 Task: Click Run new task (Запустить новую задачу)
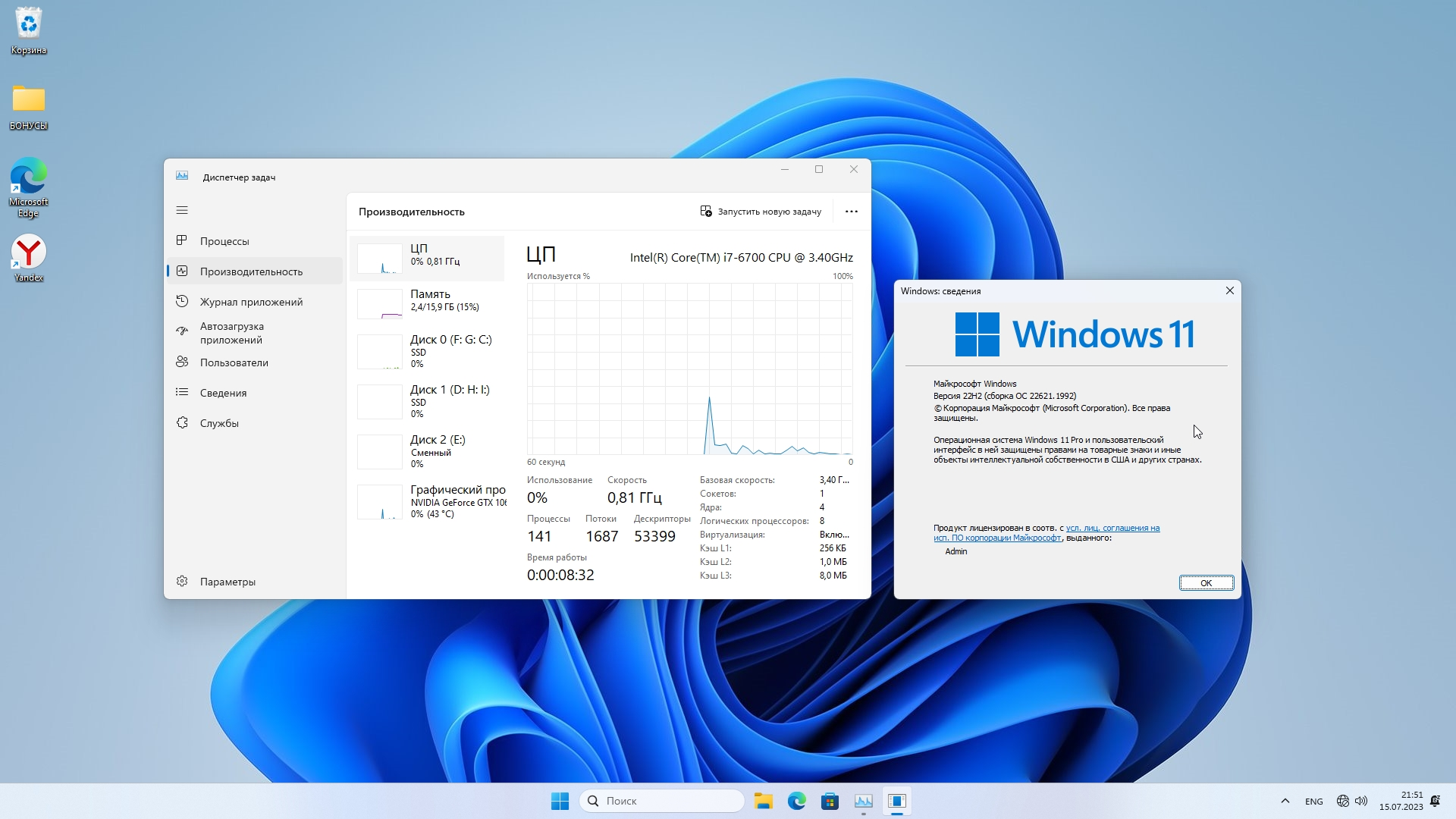[761, 212]
